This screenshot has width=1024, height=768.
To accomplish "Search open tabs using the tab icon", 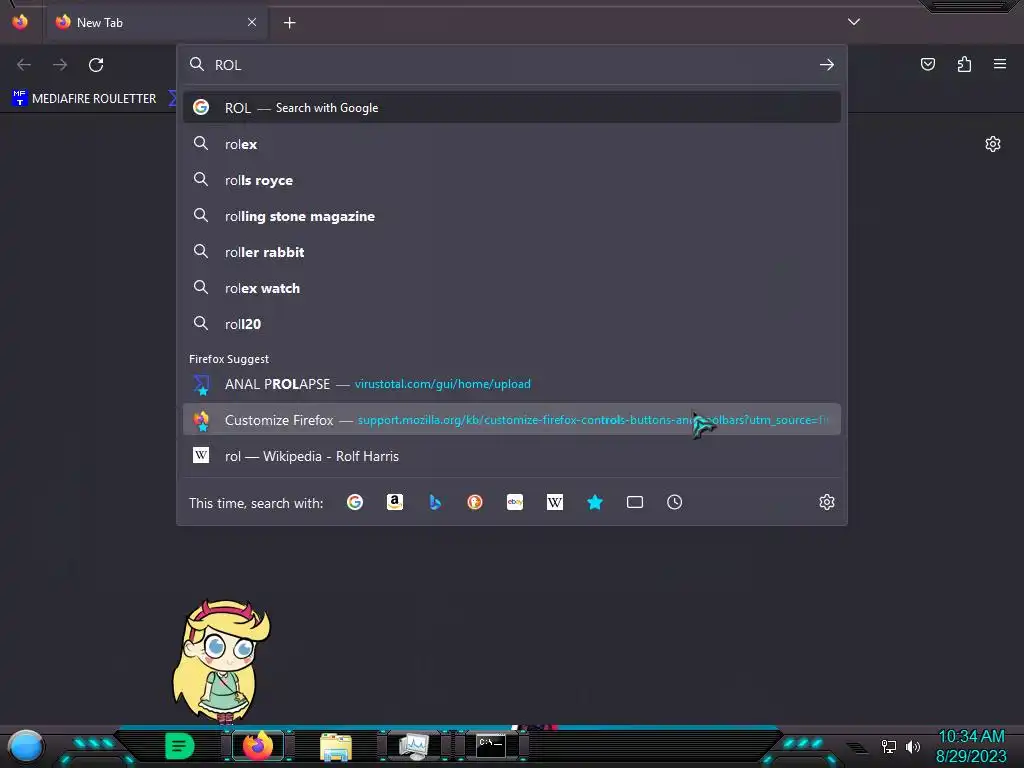I will click(x=635, y=502).
